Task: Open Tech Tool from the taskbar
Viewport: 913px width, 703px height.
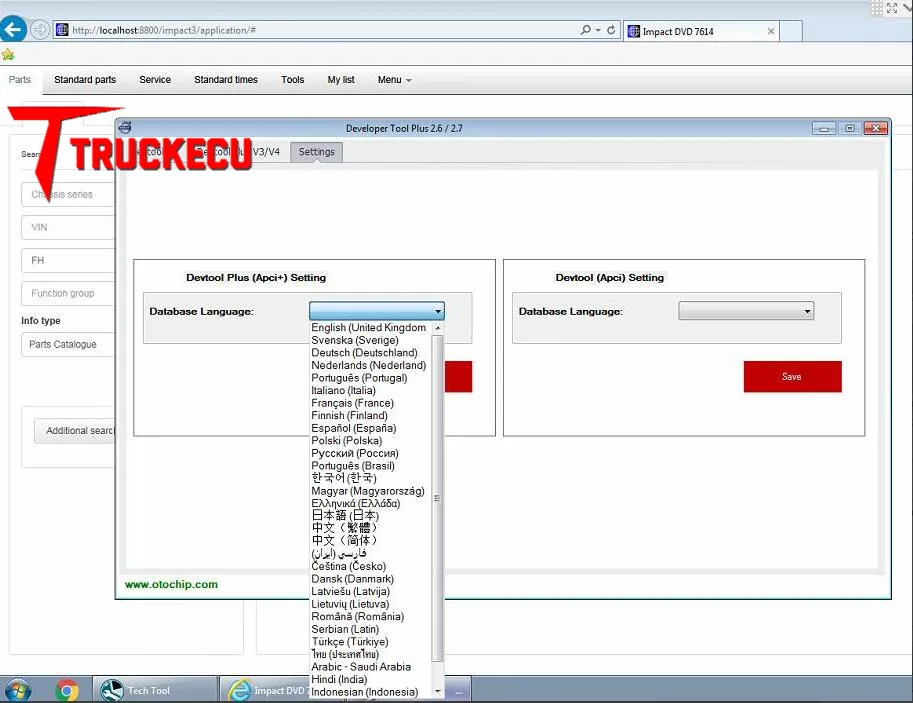Action: (154, 690)
